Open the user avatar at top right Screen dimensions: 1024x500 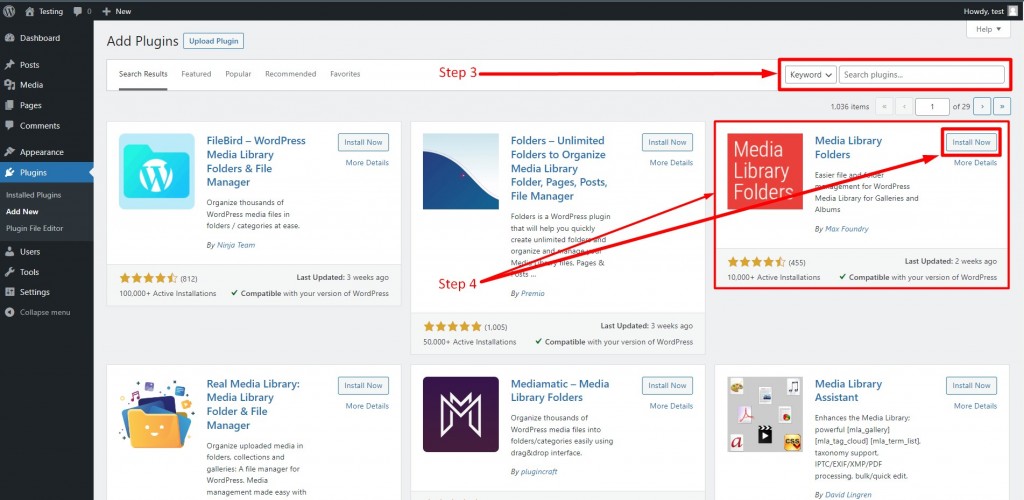[x=1012, y=11]
